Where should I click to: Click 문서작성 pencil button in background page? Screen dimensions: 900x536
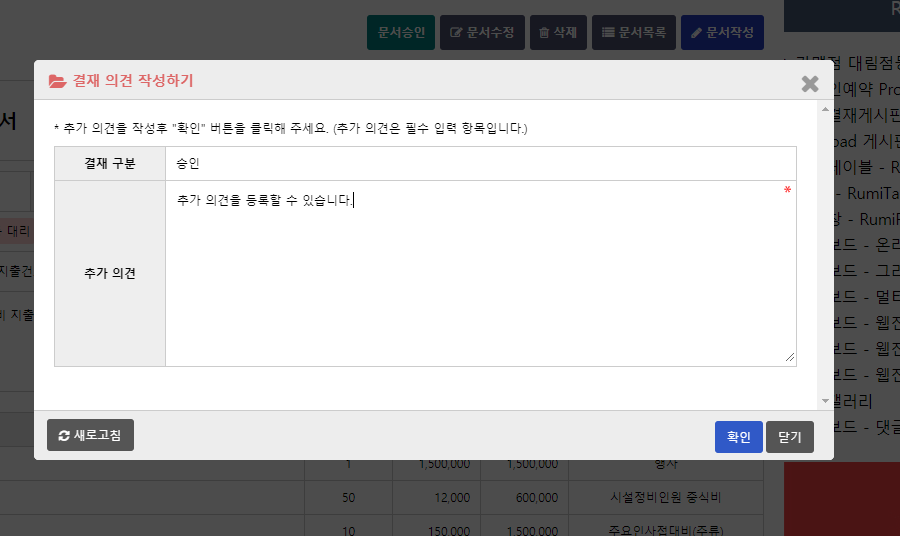coord(722,33)
